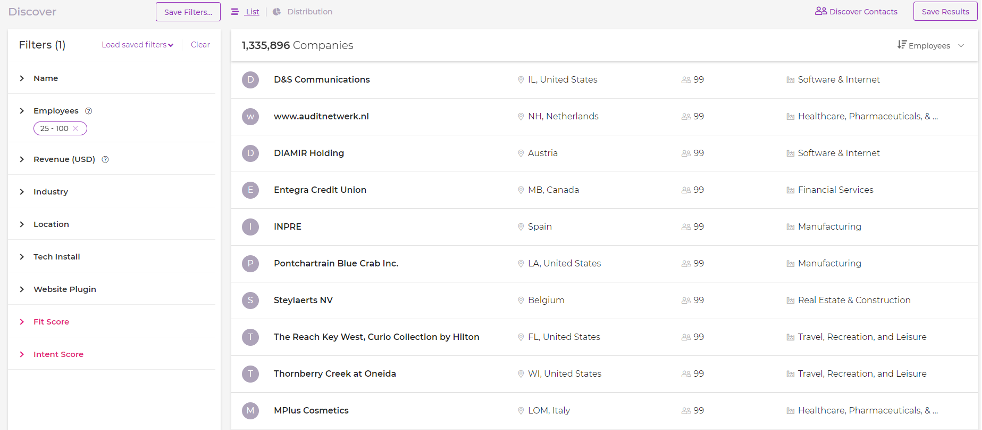This screenshot has height=430, width=982.
Task: Open the Pontchartrain Blue Crab Inc. company name
Action: [336, 264]
